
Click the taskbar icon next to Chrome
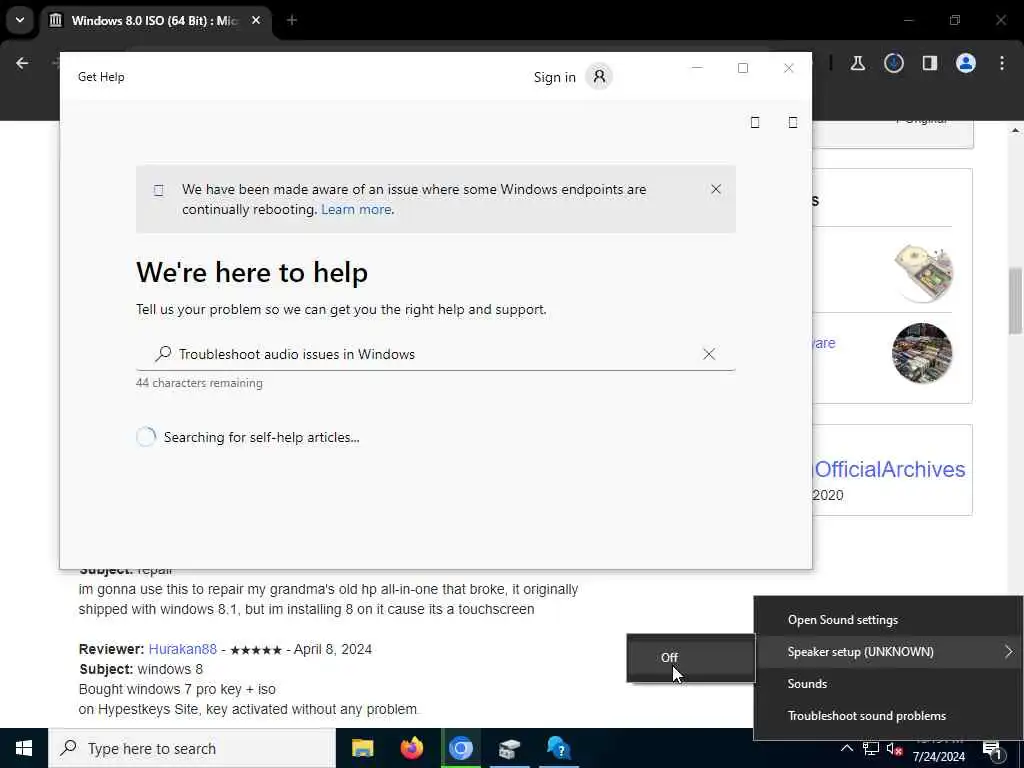pyautogui.click(x=509, y=748)
